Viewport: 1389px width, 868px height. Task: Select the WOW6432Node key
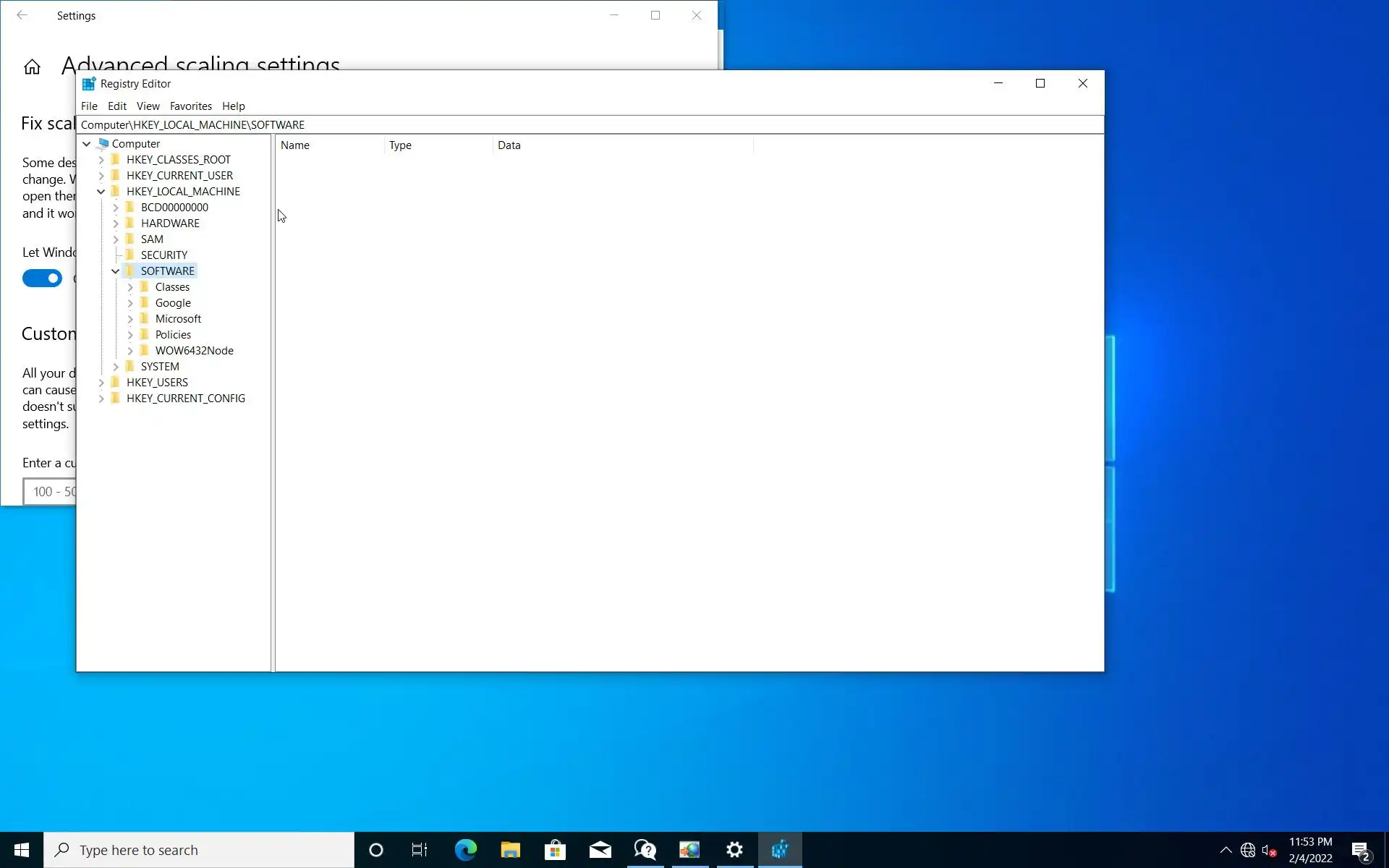(194, 351)
